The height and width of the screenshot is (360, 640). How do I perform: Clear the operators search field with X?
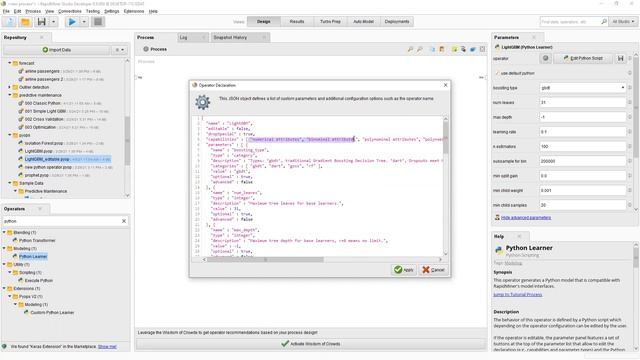(124, 221)
